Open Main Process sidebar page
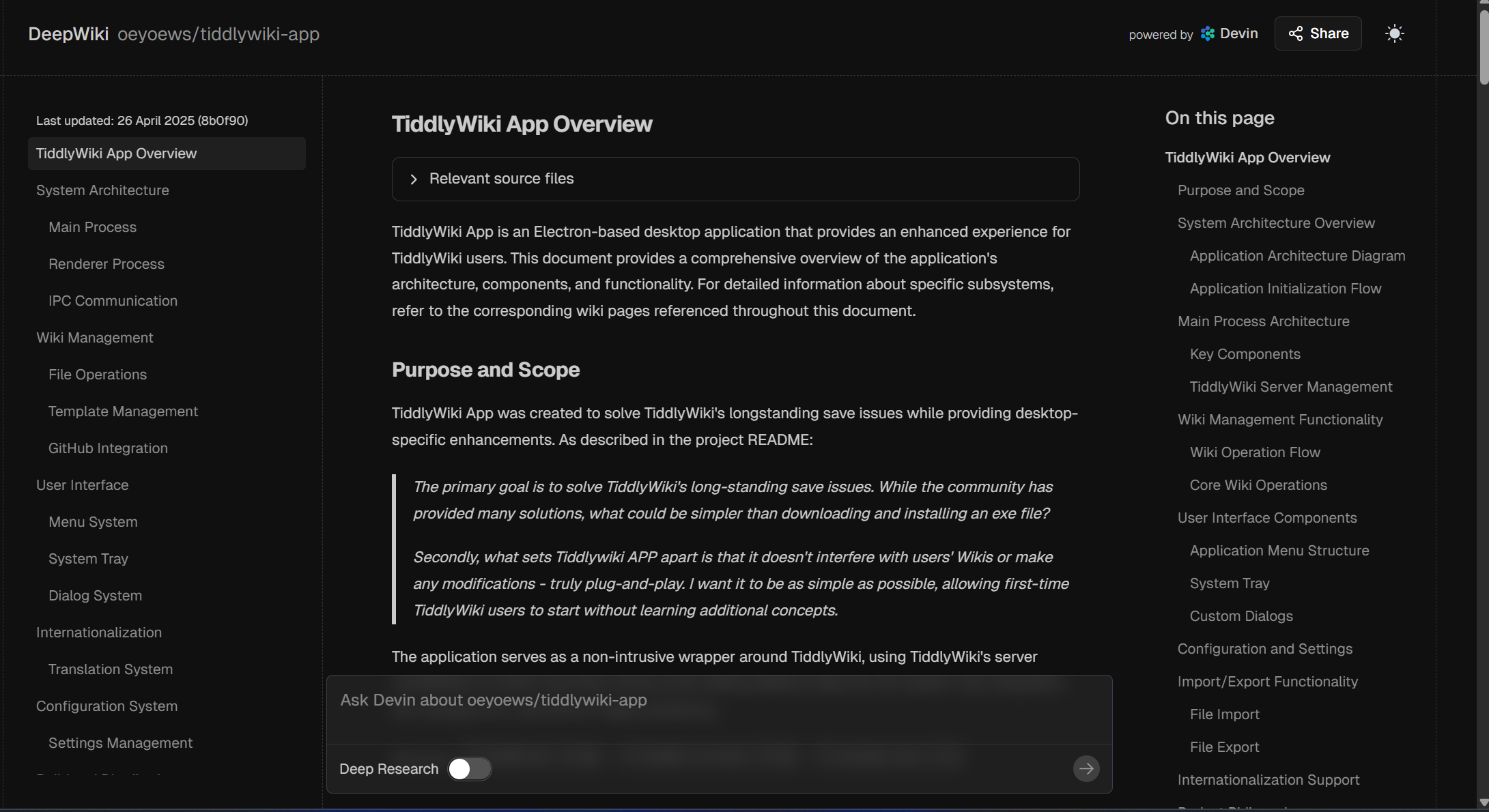The image size is (1489, 812). pyautogui.click(x=92, y=227)
